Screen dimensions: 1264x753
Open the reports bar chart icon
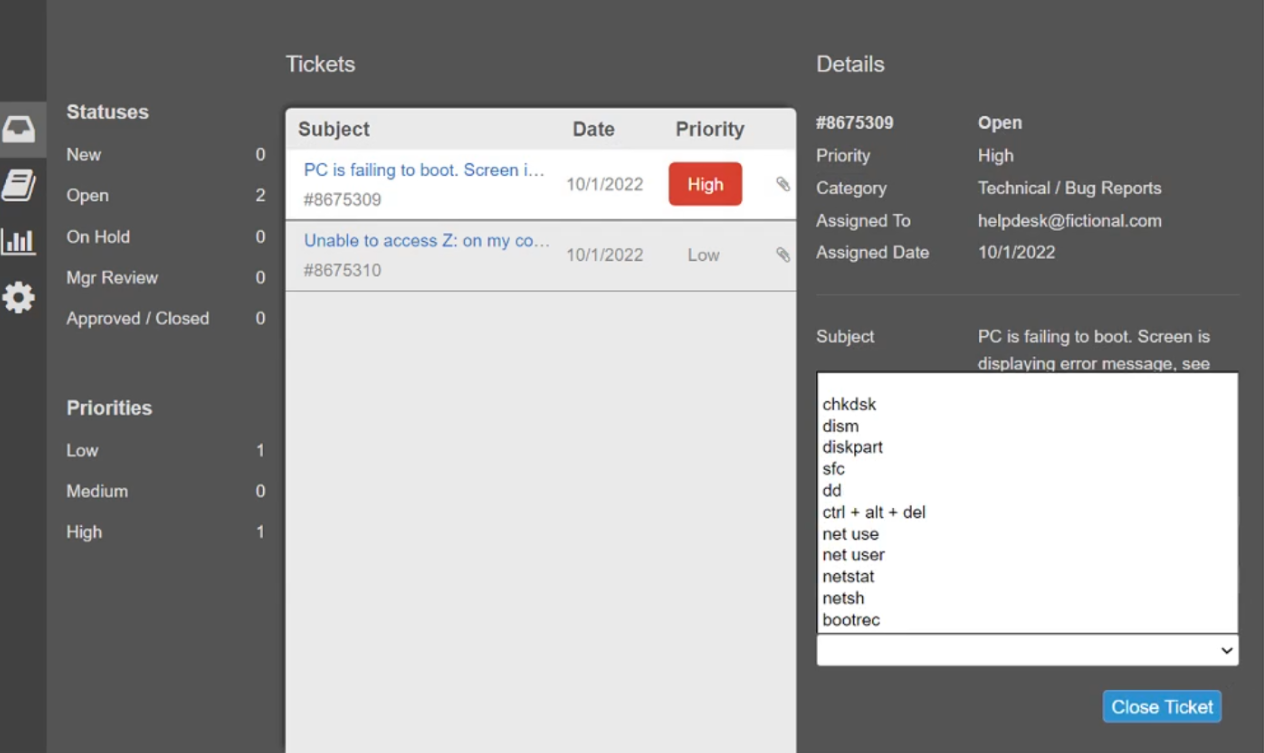(19, 241)
